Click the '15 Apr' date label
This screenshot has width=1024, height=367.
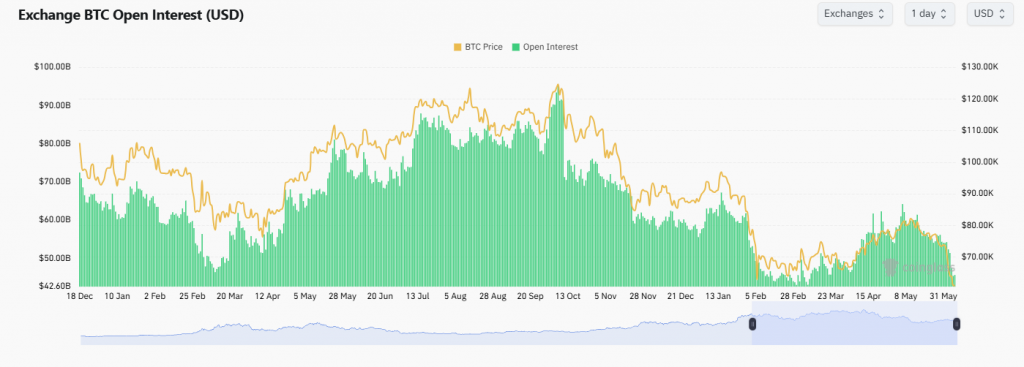tap(869, 296)
